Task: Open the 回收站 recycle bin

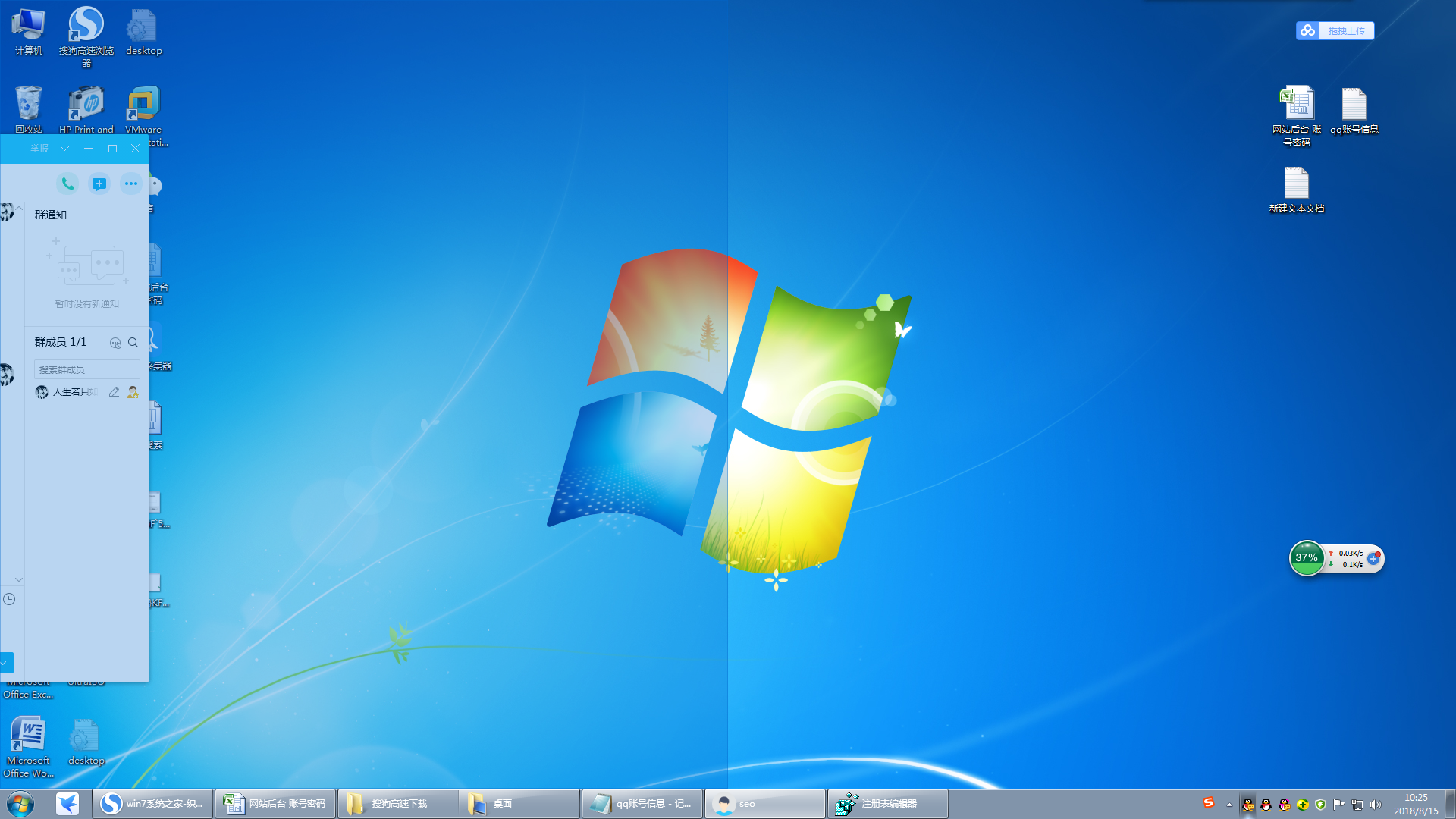Action: pos(29,110)
